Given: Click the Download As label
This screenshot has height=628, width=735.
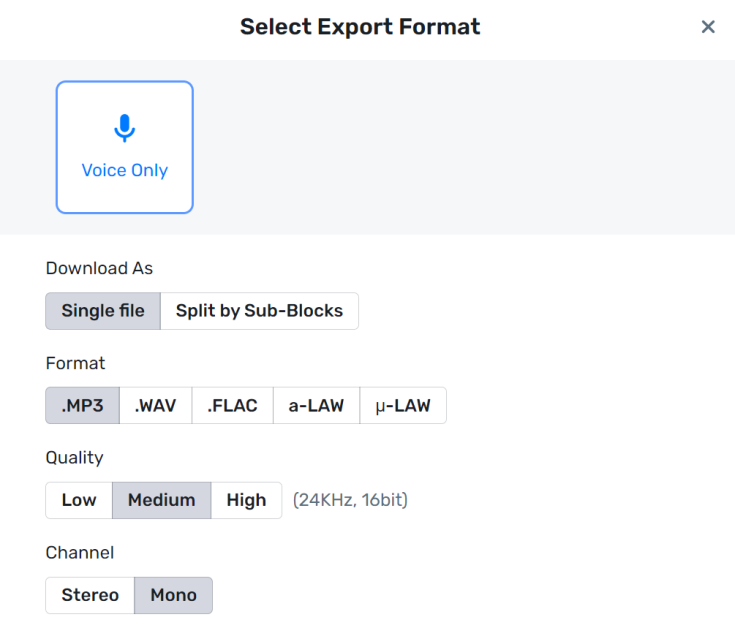Looking at the screenshot, I should tap(99, 268).
